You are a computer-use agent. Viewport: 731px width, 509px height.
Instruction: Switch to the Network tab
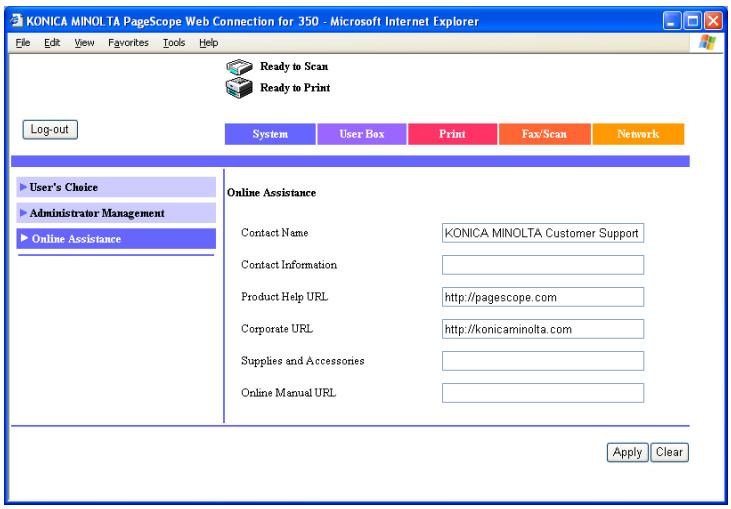point(638,134)
